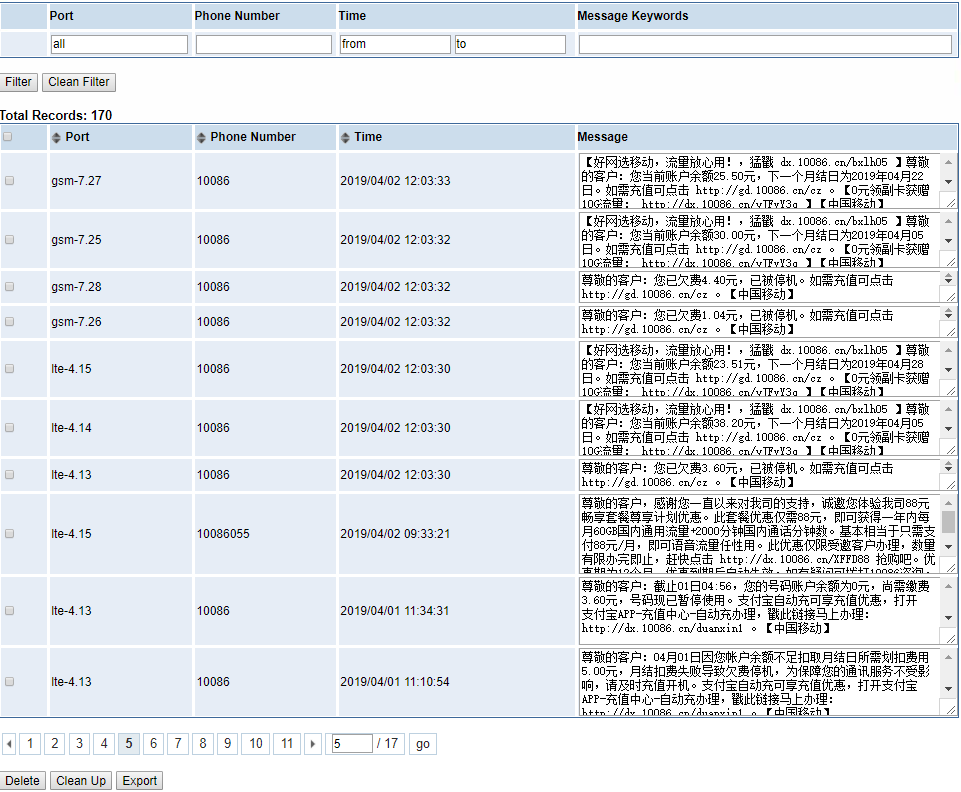Focus the to time field
The height and width of the screenshot is (792, 961).
click(x=510, y=44)
